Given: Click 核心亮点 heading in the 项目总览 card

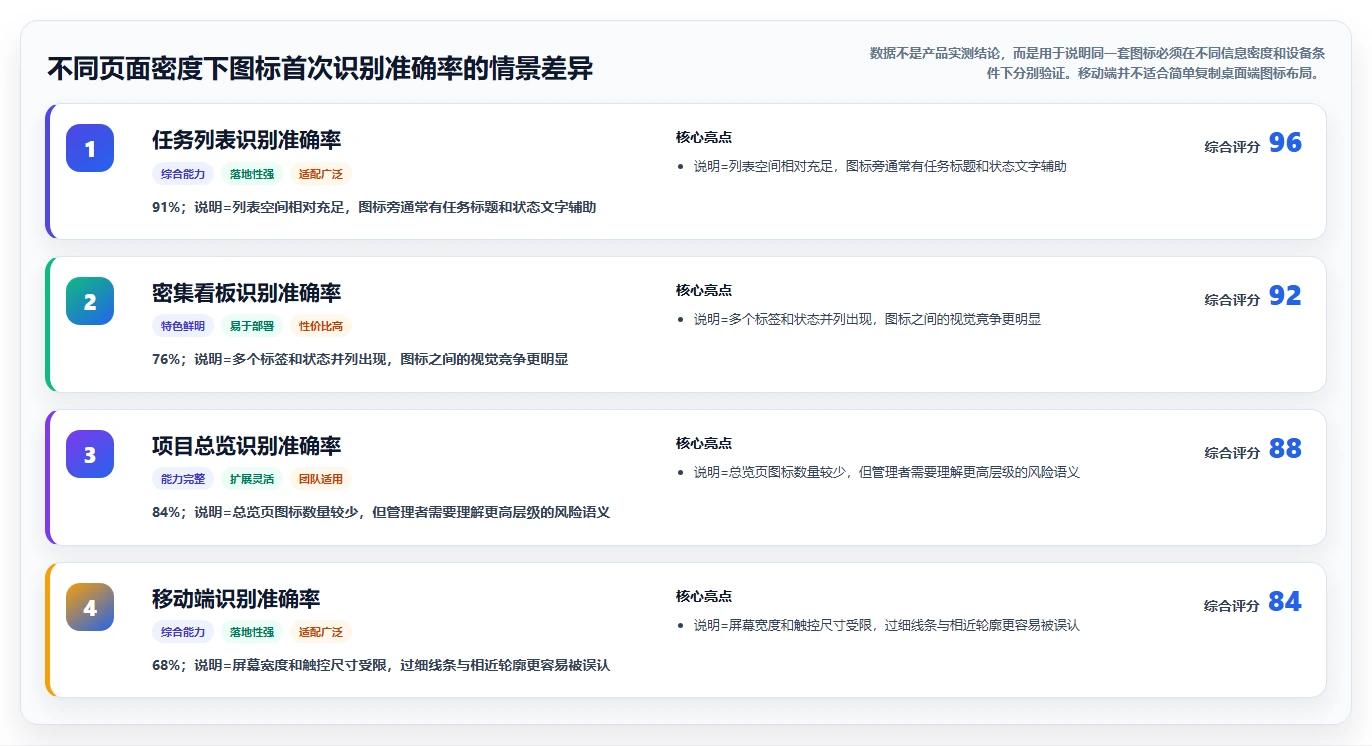Looking at the screenshot, I should click(x=704, y=443).
